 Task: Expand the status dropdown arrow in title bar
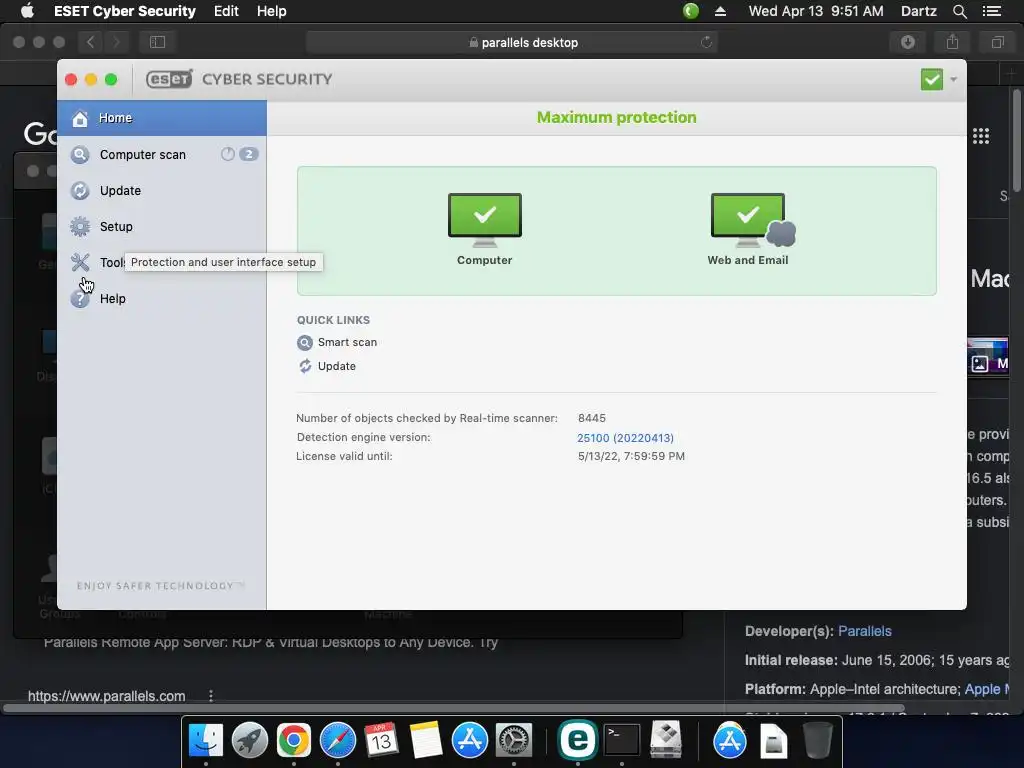(953, 80)
